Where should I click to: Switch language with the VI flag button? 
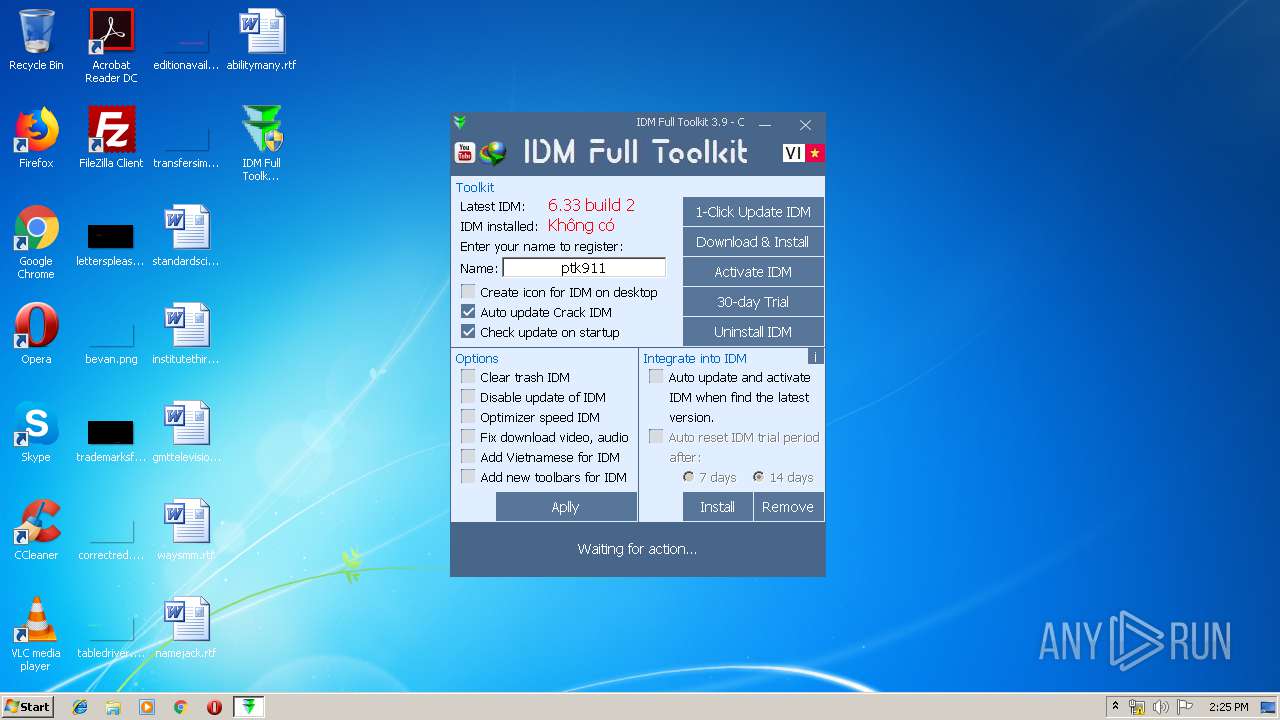(x=793, y=152)
